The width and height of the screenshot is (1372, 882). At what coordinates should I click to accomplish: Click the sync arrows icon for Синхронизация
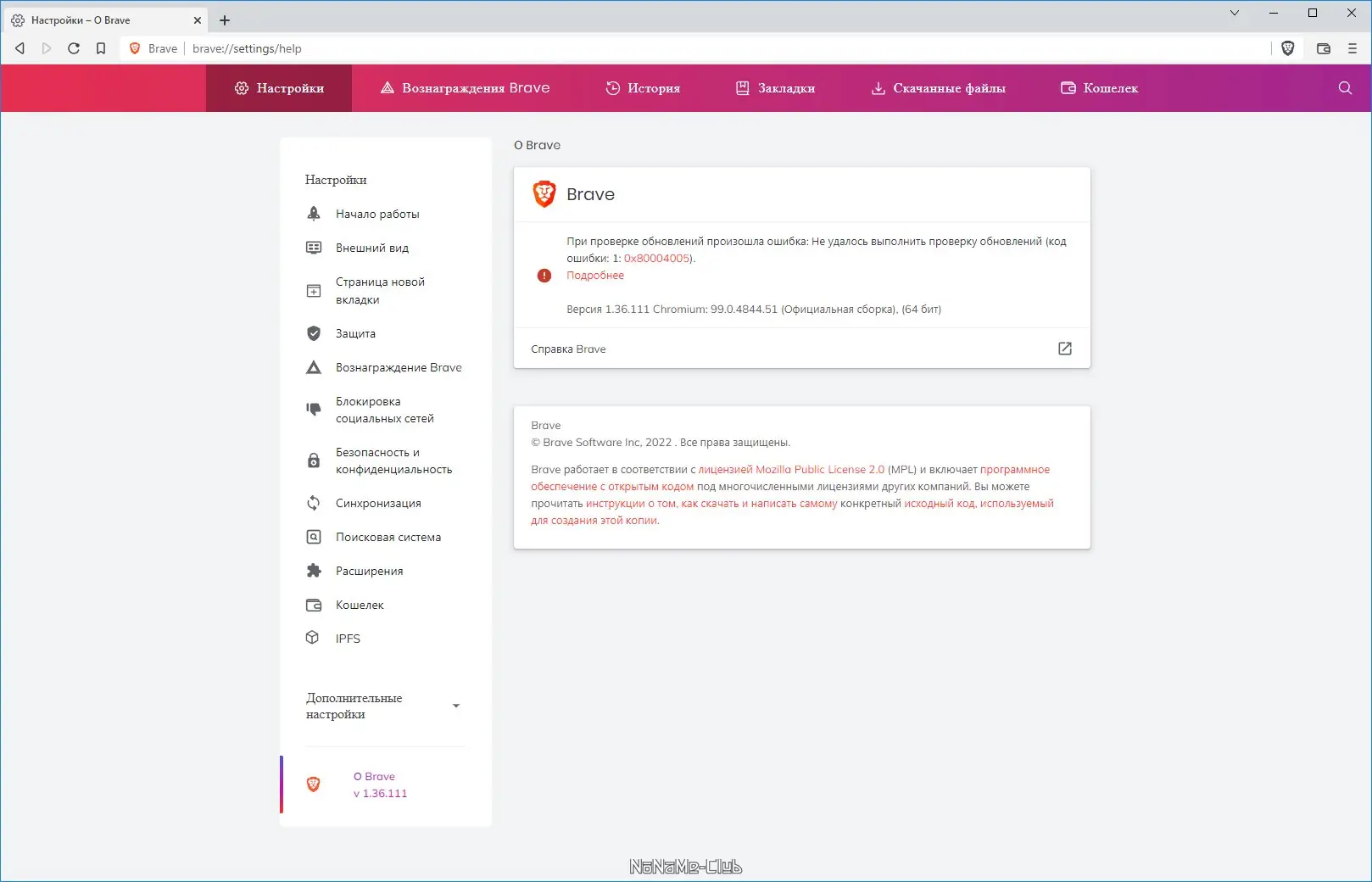[314, 503]
